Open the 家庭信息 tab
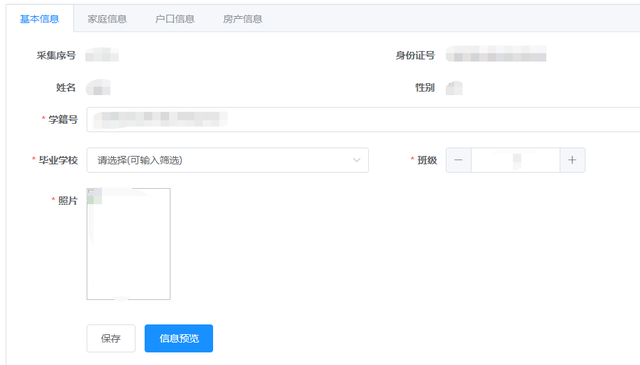The width and height of the screenshot is (640, 365). pos(107,19)
